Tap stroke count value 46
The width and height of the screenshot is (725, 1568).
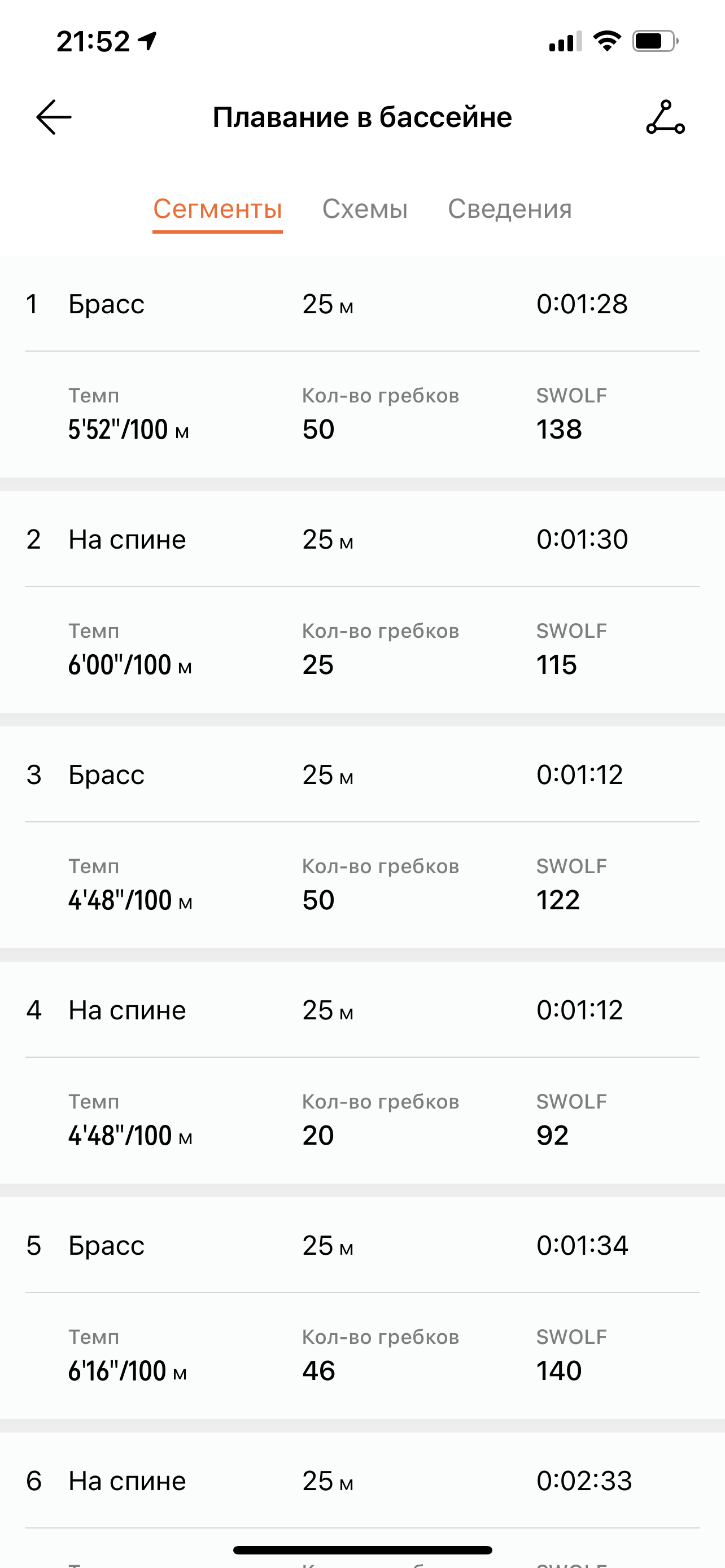(x=318, y=1371)
